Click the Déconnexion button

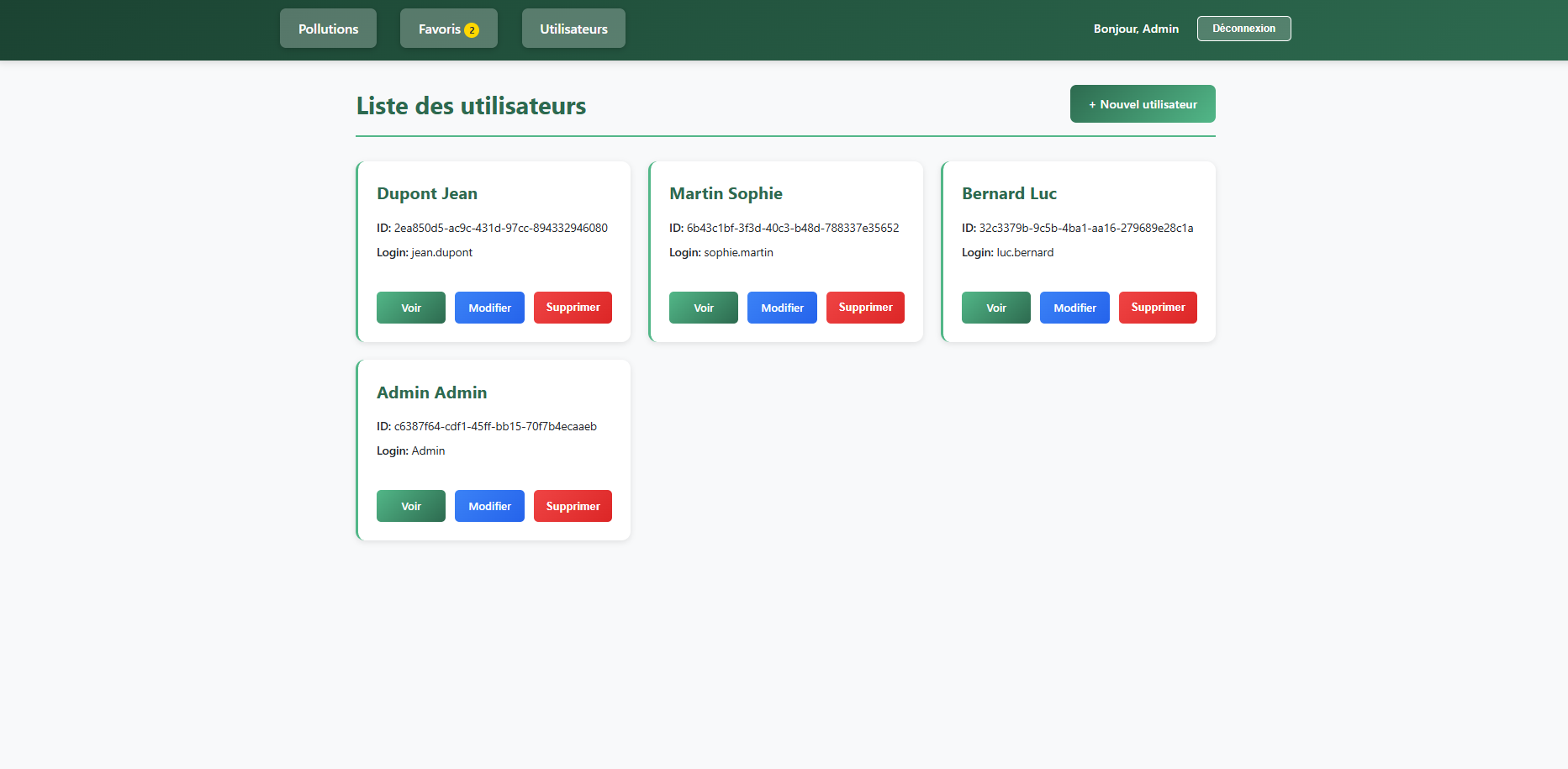[1243, 29]
